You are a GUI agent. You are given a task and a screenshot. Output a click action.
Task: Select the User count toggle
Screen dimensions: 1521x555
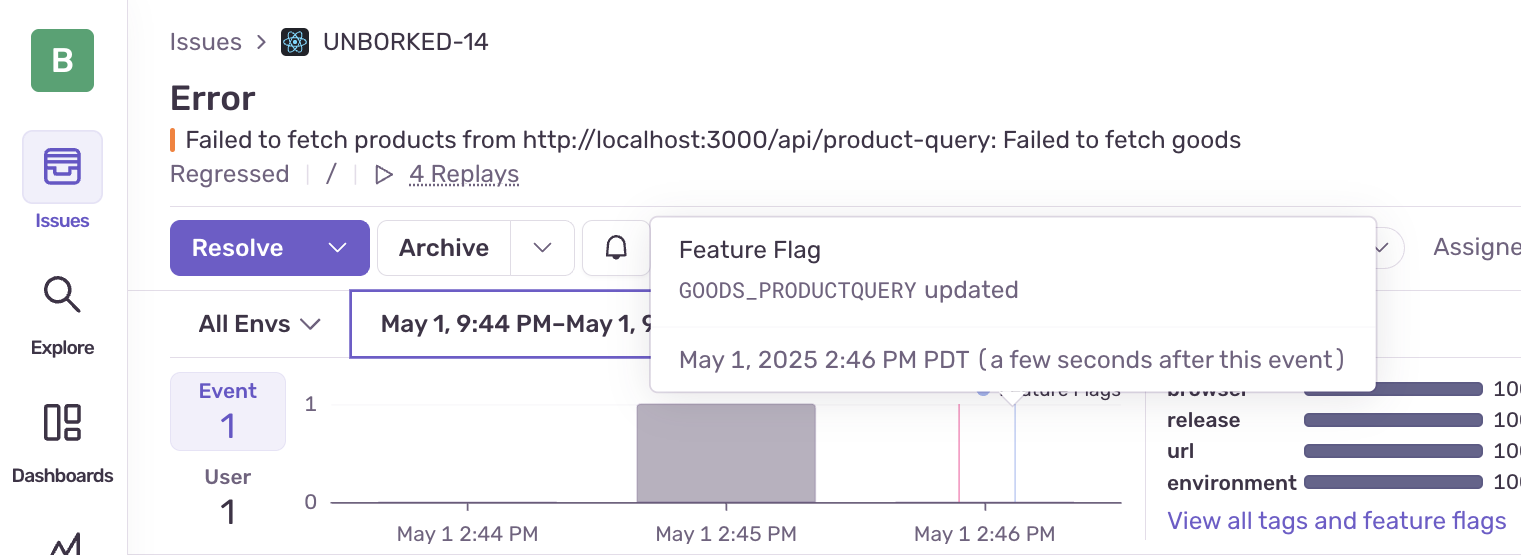tap(228, 497)
